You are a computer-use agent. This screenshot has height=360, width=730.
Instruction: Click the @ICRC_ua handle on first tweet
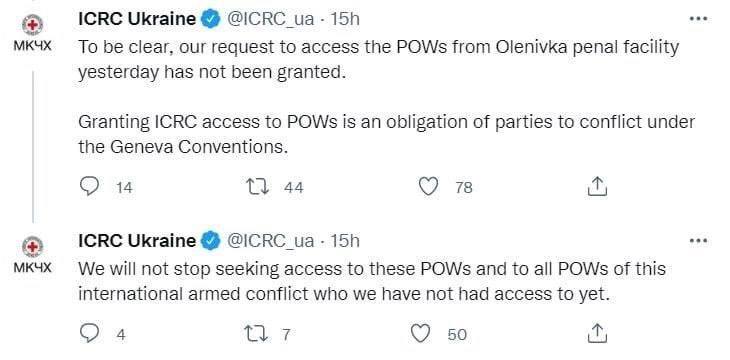coord(270,20)
